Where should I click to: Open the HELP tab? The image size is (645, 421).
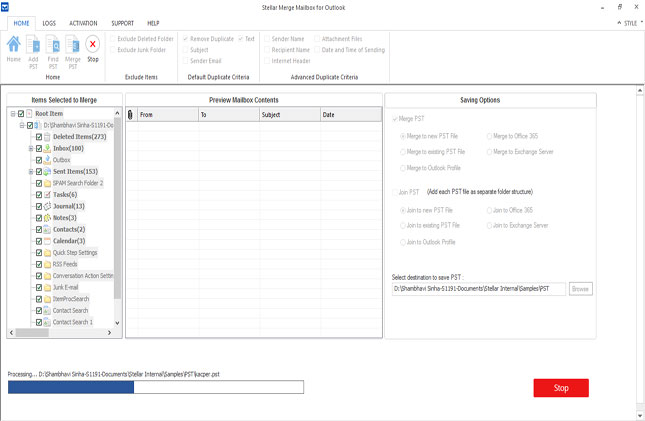153,23
